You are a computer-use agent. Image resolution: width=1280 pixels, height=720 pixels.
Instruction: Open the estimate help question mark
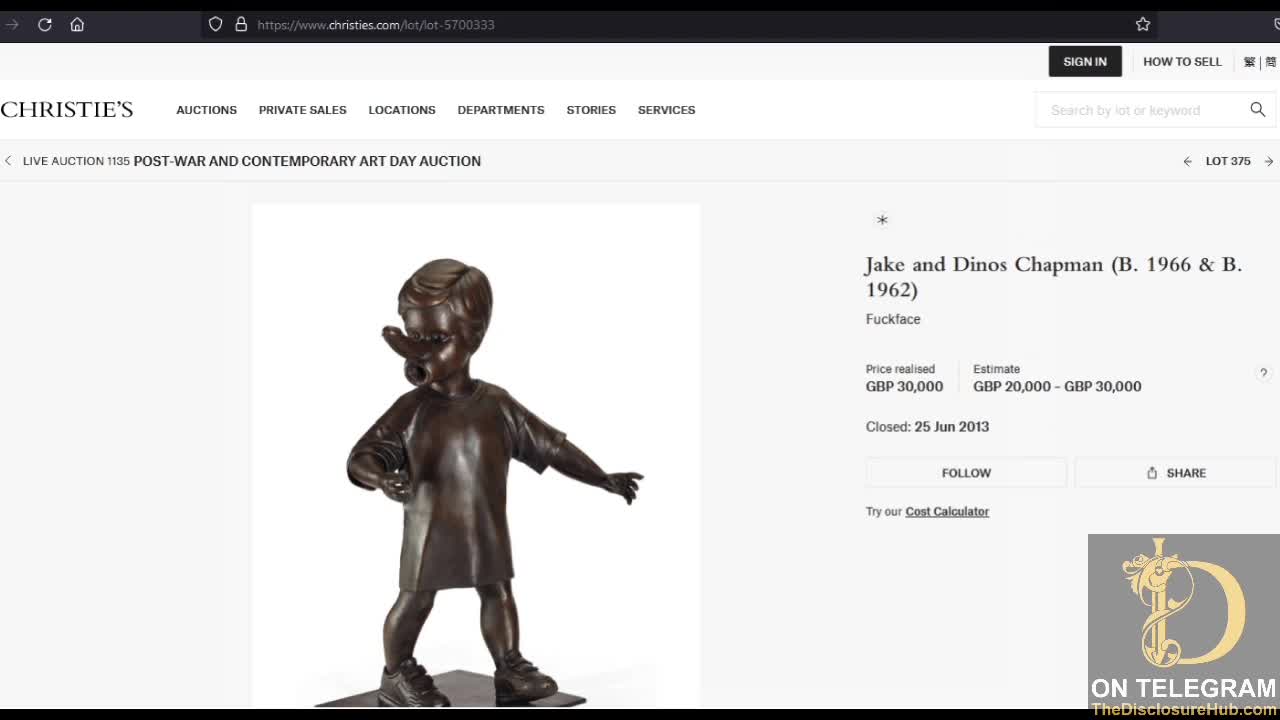(1263, 373)
